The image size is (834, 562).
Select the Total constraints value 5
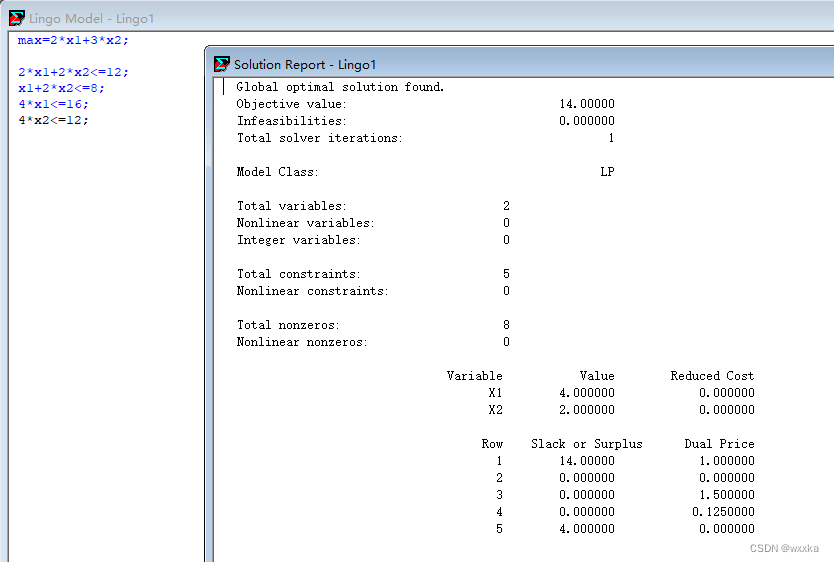[506, 274]
